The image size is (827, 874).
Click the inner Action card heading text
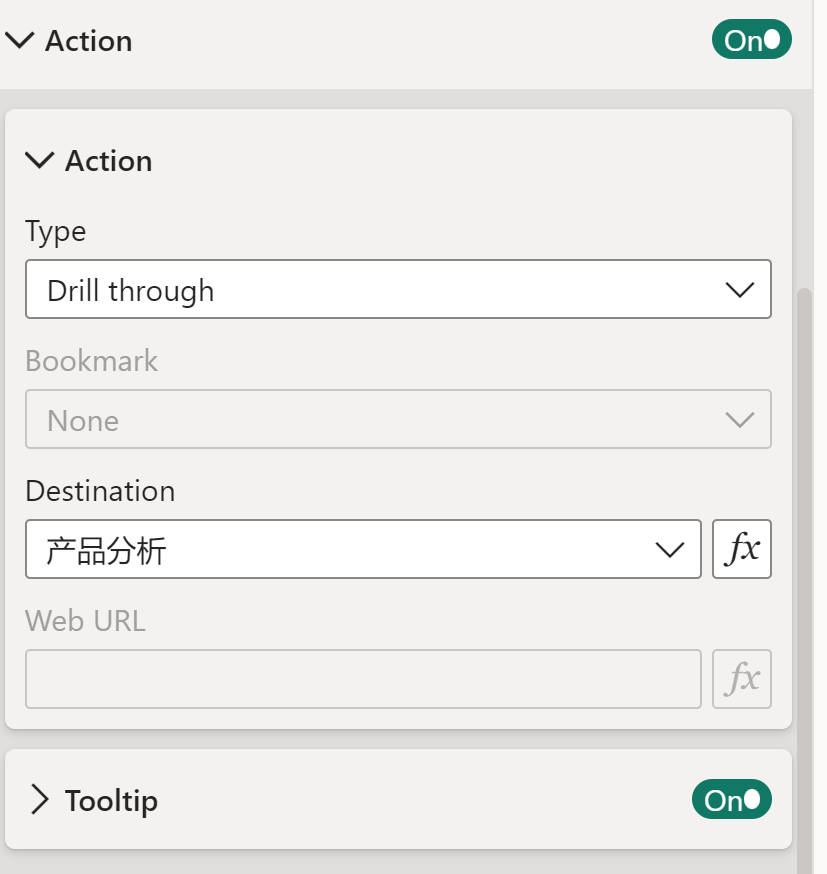tap(108, 161)
